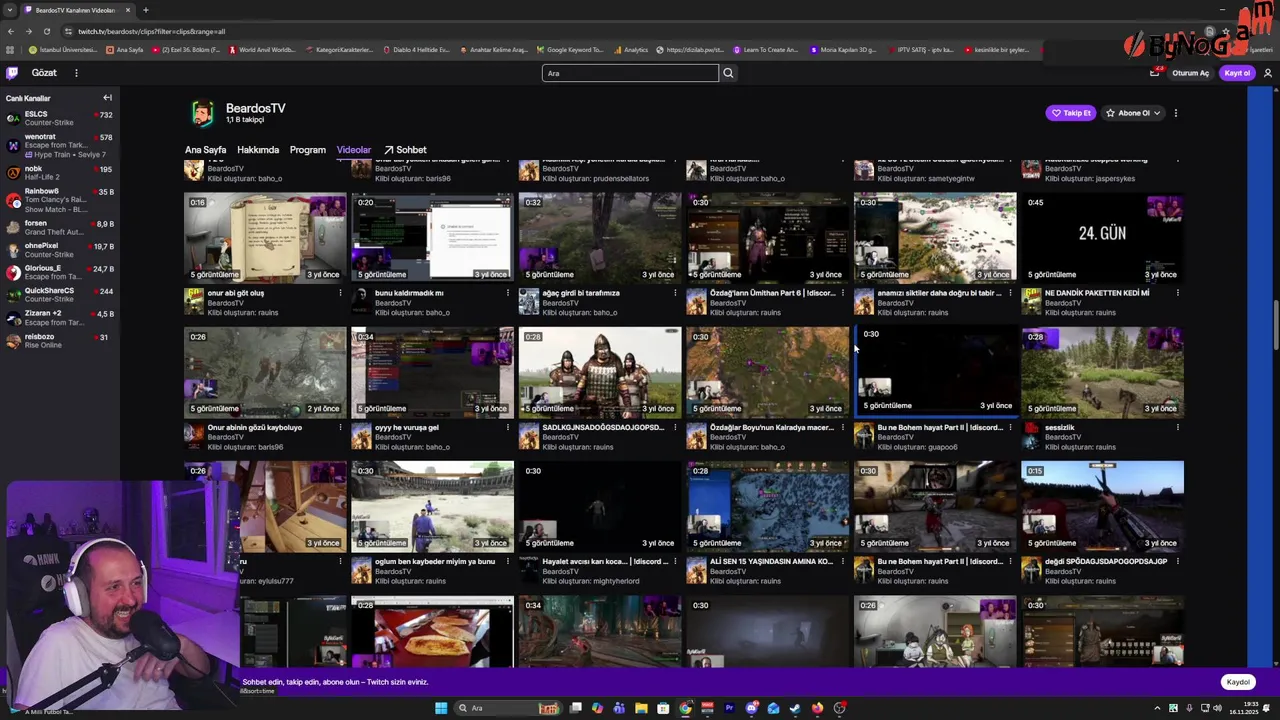The image size is (1280, 720).
Task: Open Task View on taskbar
Action: (576, 708)
